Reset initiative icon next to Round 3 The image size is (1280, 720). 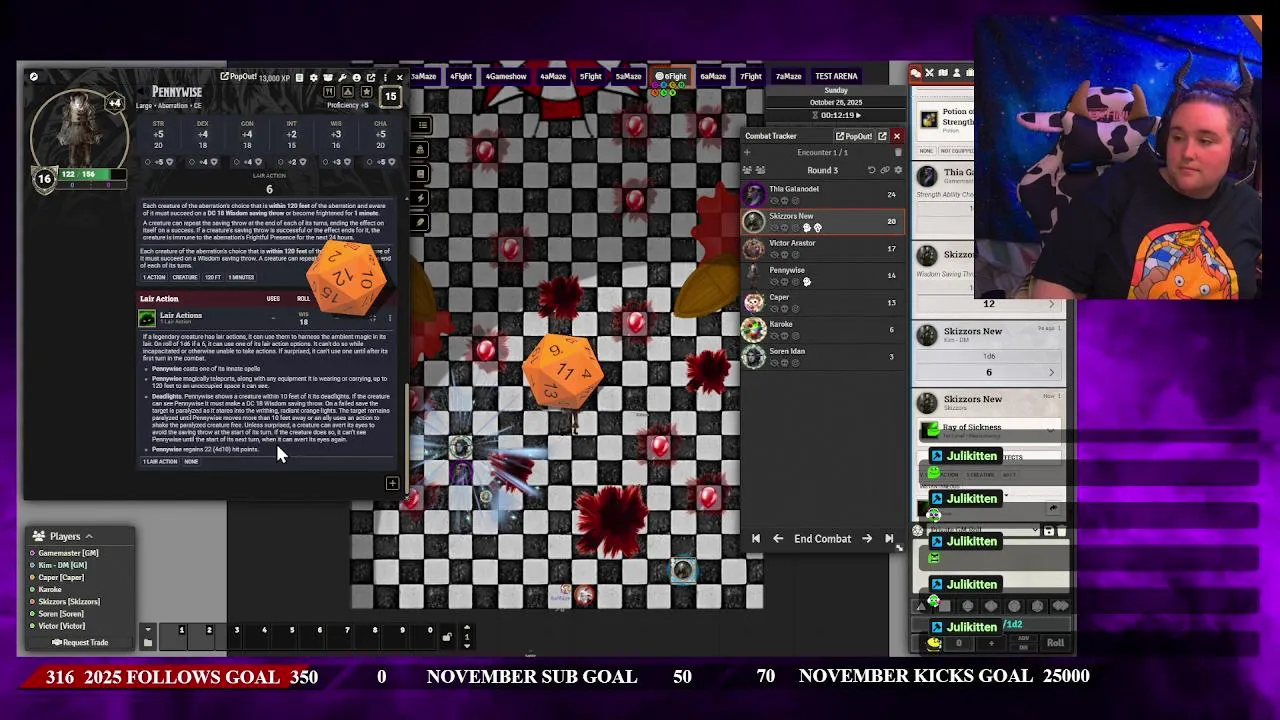[871, 170]
